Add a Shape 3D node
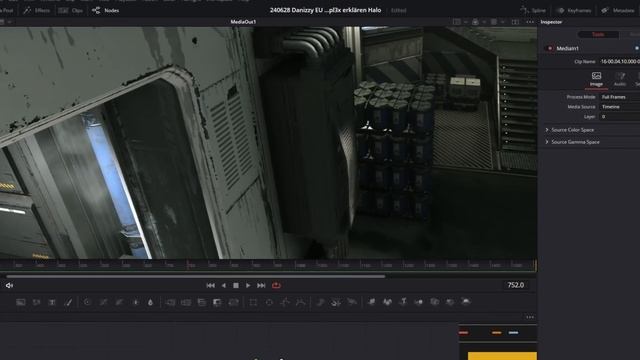The image size is (640, 360). (x=387, y=302)
